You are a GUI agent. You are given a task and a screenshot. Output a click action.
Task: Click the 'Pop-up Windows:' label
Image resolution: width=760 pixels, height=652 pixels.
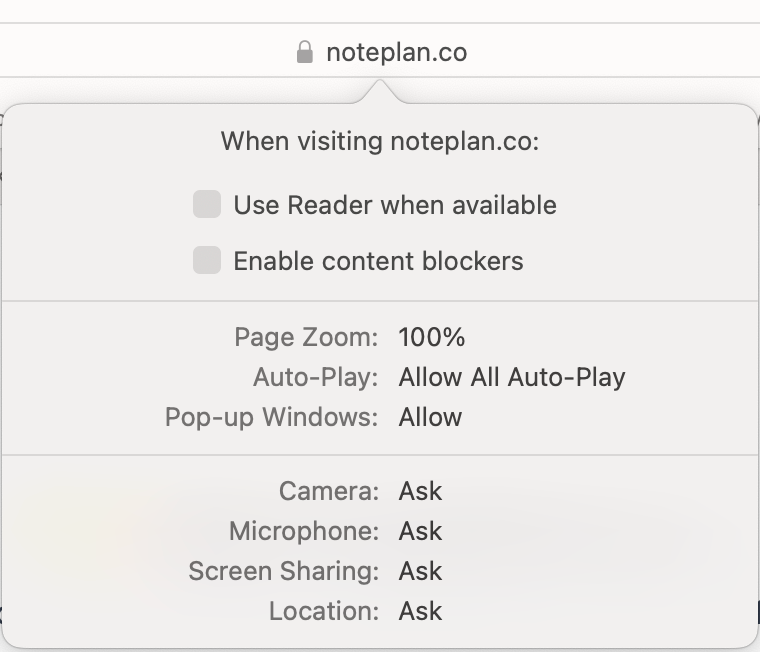[271, 417]
